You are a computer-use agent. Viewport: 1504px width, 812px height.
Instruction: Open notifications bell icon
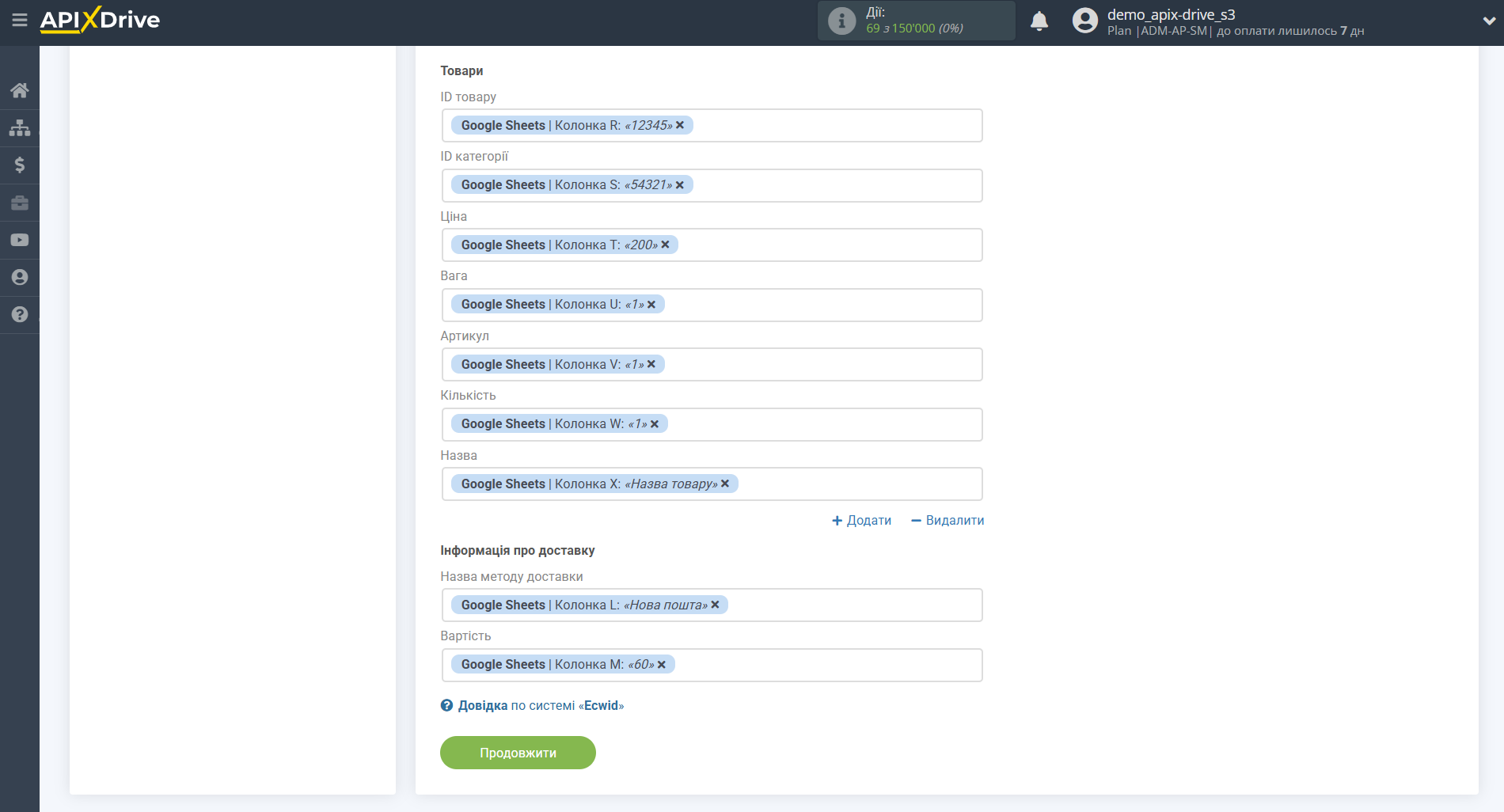[1039, 21]
